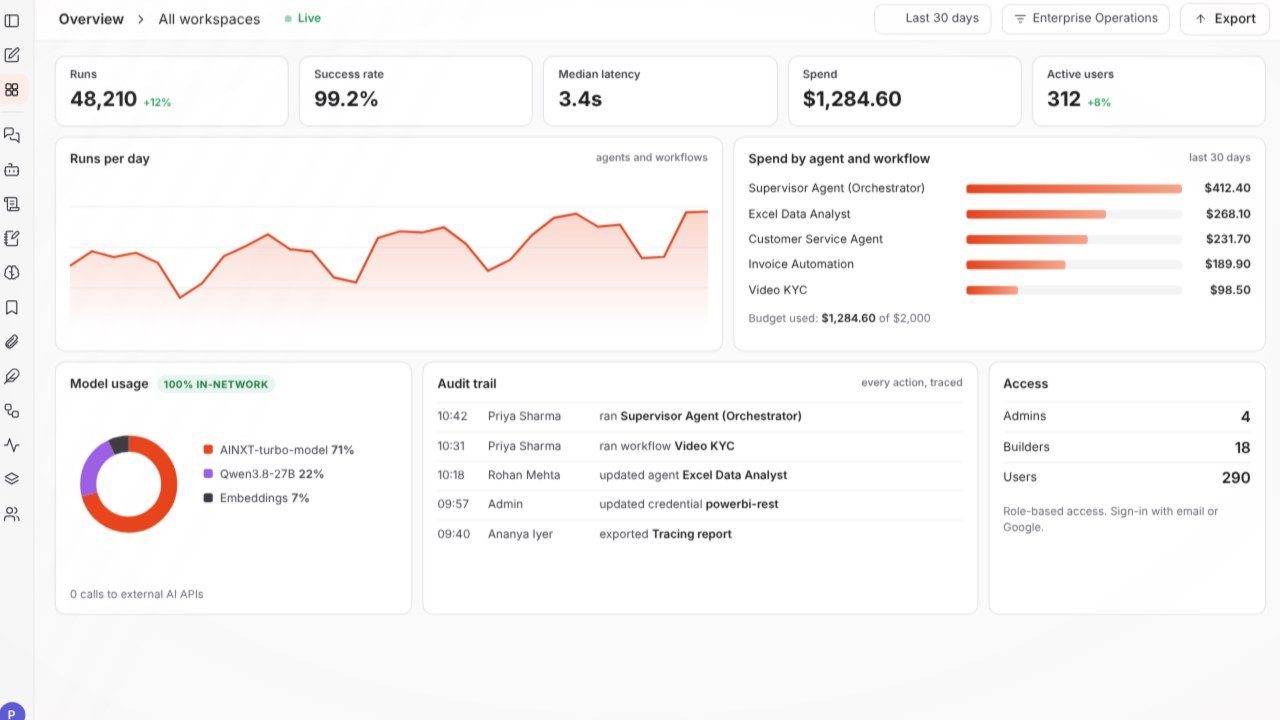Click the breadcrumb chevron separator
The image size is (1280, 720).
[x=141, y=19]
